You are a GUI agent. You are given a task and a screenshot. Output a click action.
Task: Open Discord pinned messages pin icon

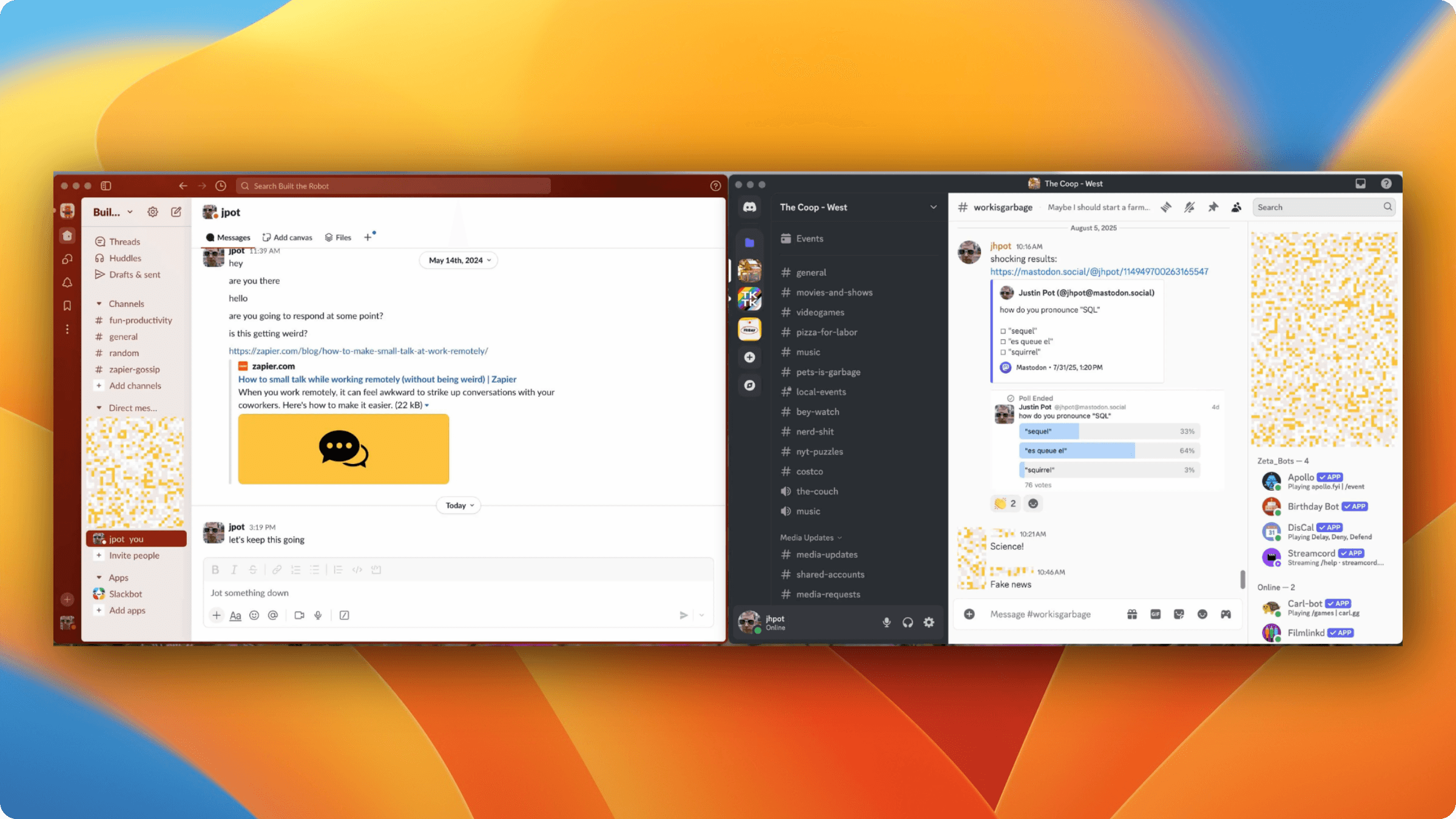(x=1213, y=207)
